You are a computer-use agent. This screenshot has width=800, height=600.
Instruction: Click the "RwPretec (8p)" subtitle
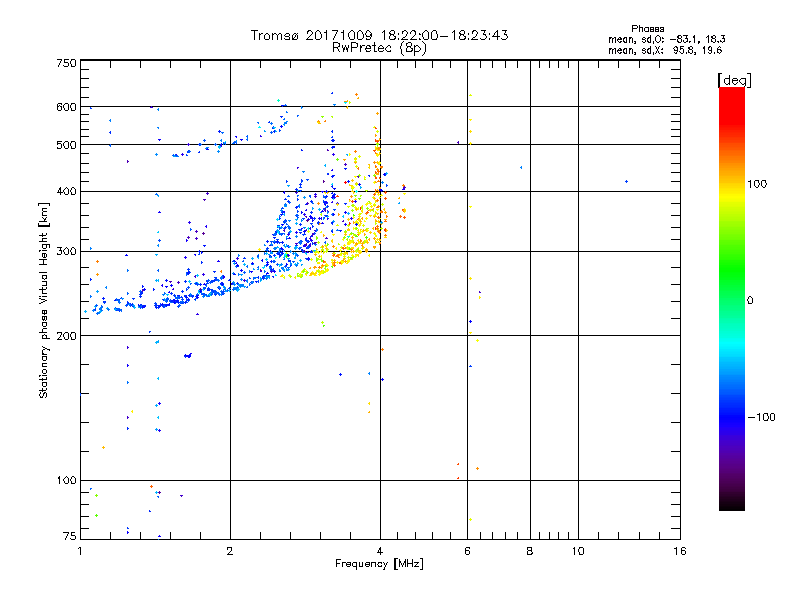click(379, 48)
